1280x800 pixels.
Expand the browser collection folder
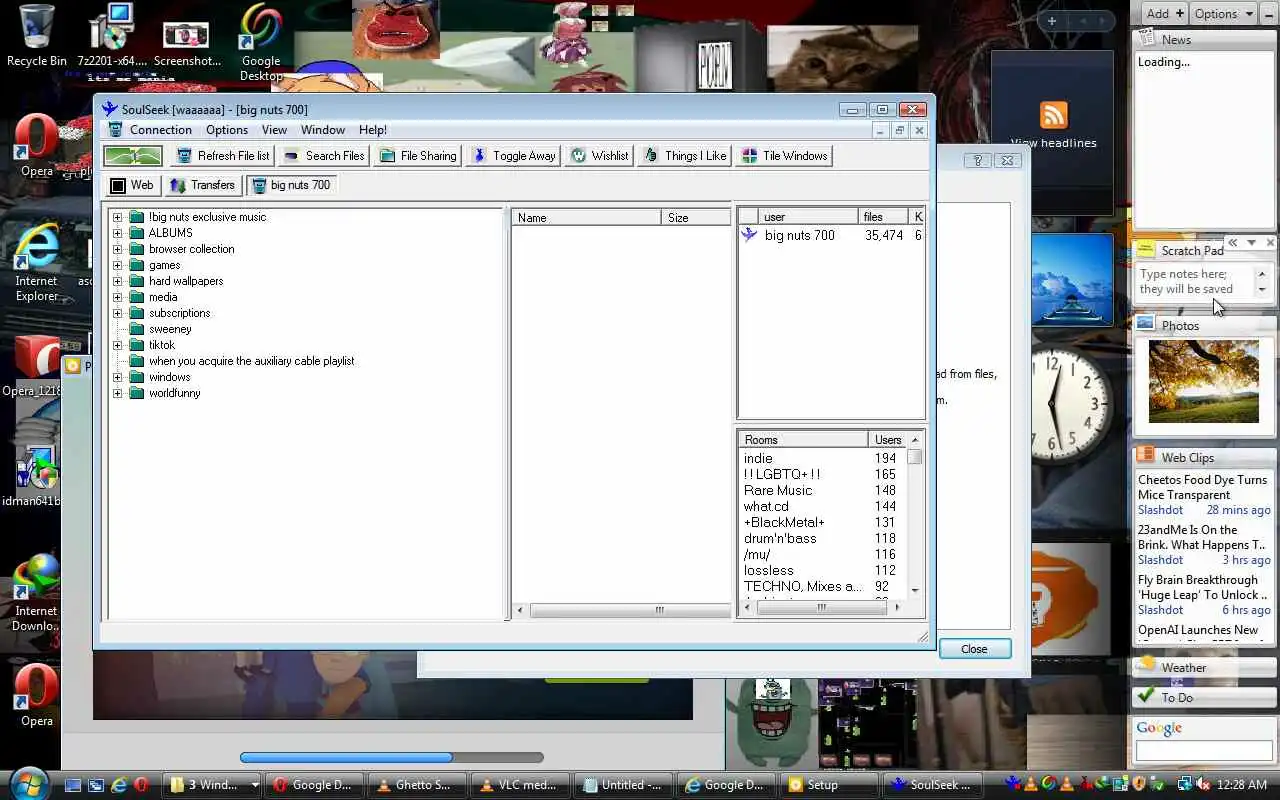coord(117,249)
